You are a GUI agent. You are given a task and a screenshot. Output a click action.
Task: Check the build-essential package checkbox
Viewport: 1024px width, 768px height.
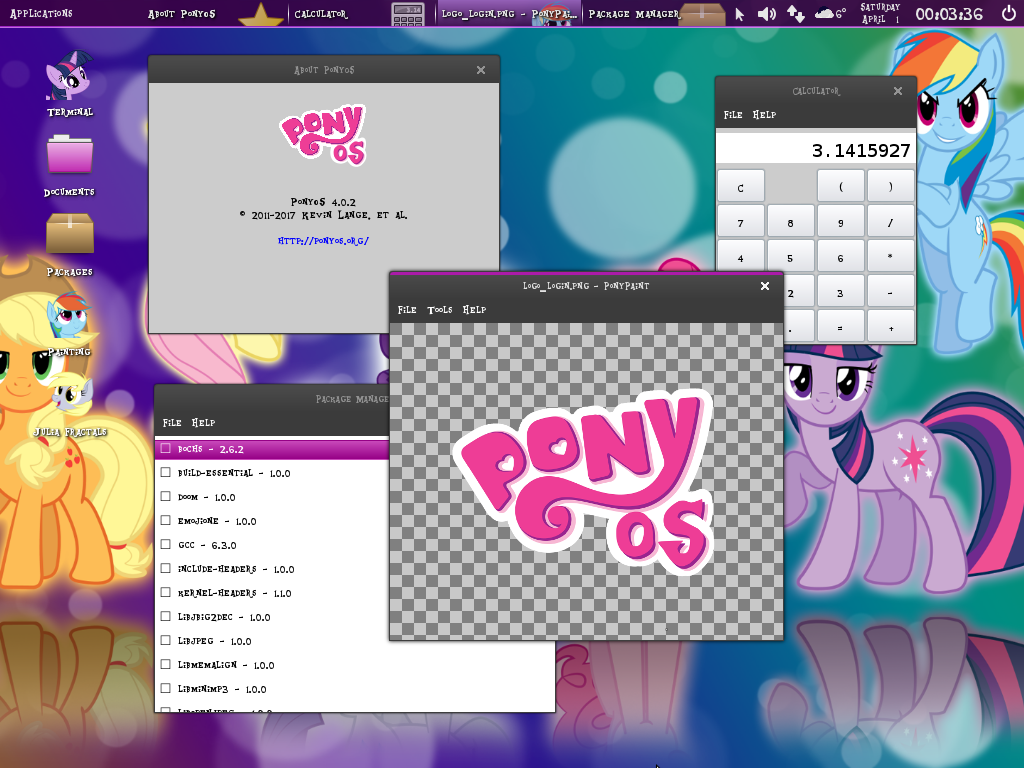(165, 472)
